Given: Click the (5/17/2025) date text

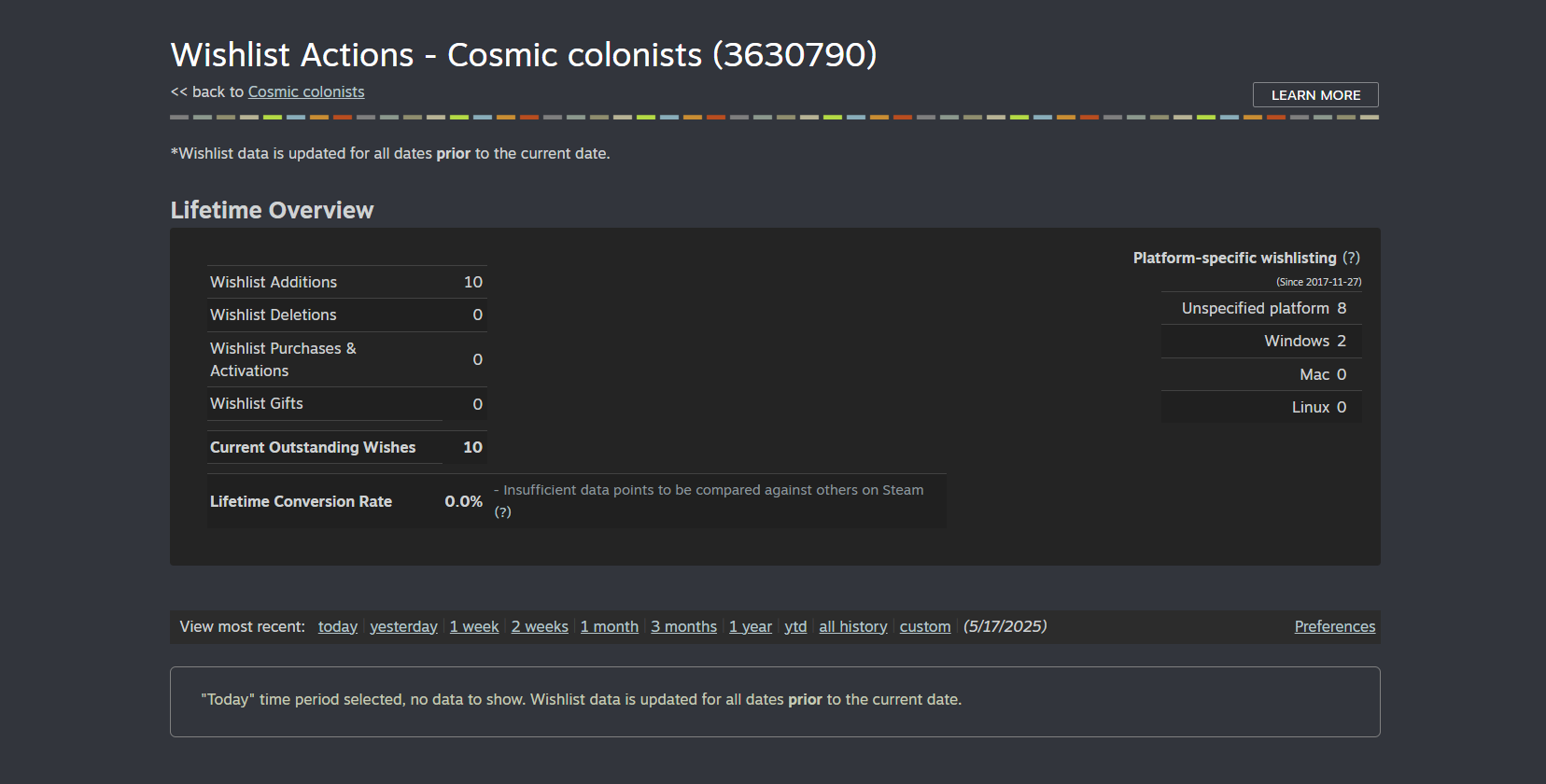Looking at the screenshot, I should [x=1005, y=626].
